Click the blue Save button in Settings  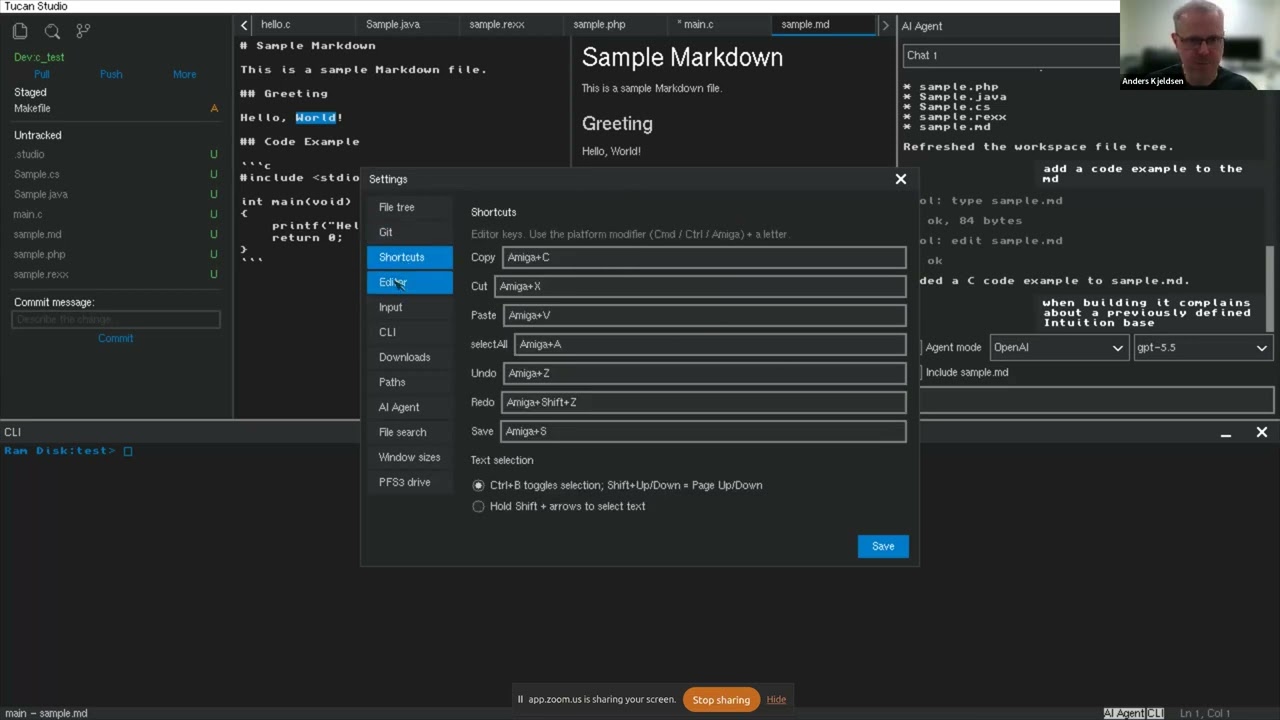tap(883, 546)
